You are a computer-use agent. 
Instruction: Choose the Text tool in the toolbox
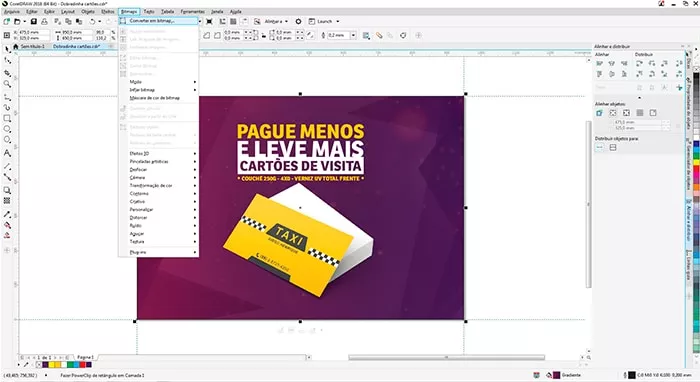[7, 153]
